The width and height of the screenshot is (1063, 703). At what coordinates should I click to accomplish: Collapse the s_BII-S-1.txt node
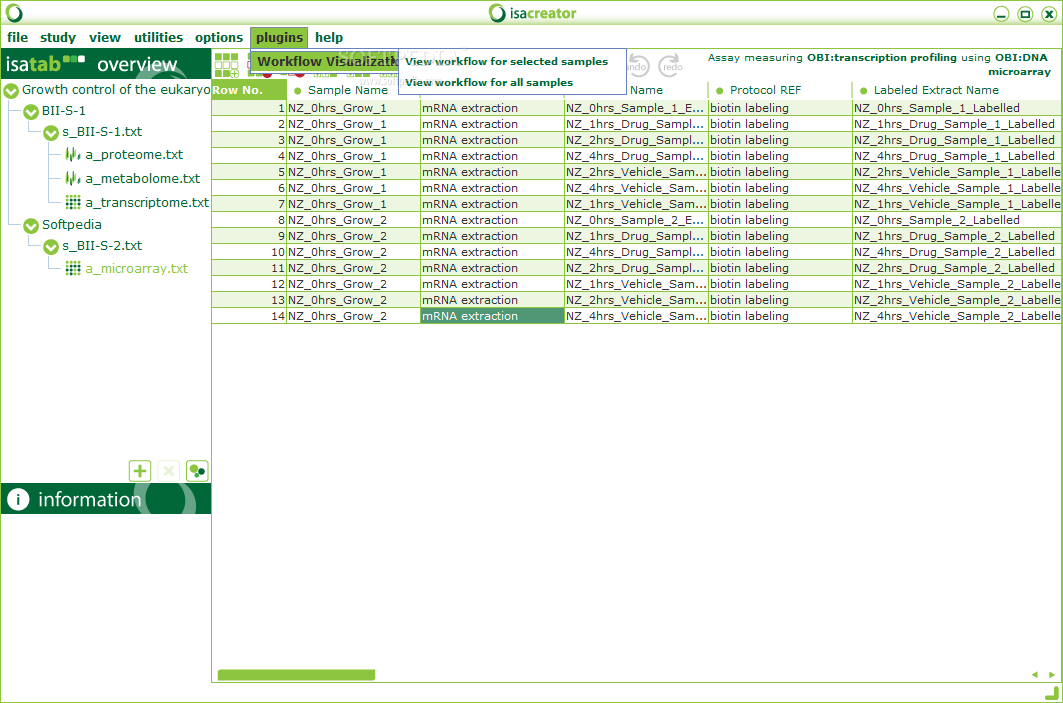click(x=52, y=133)
